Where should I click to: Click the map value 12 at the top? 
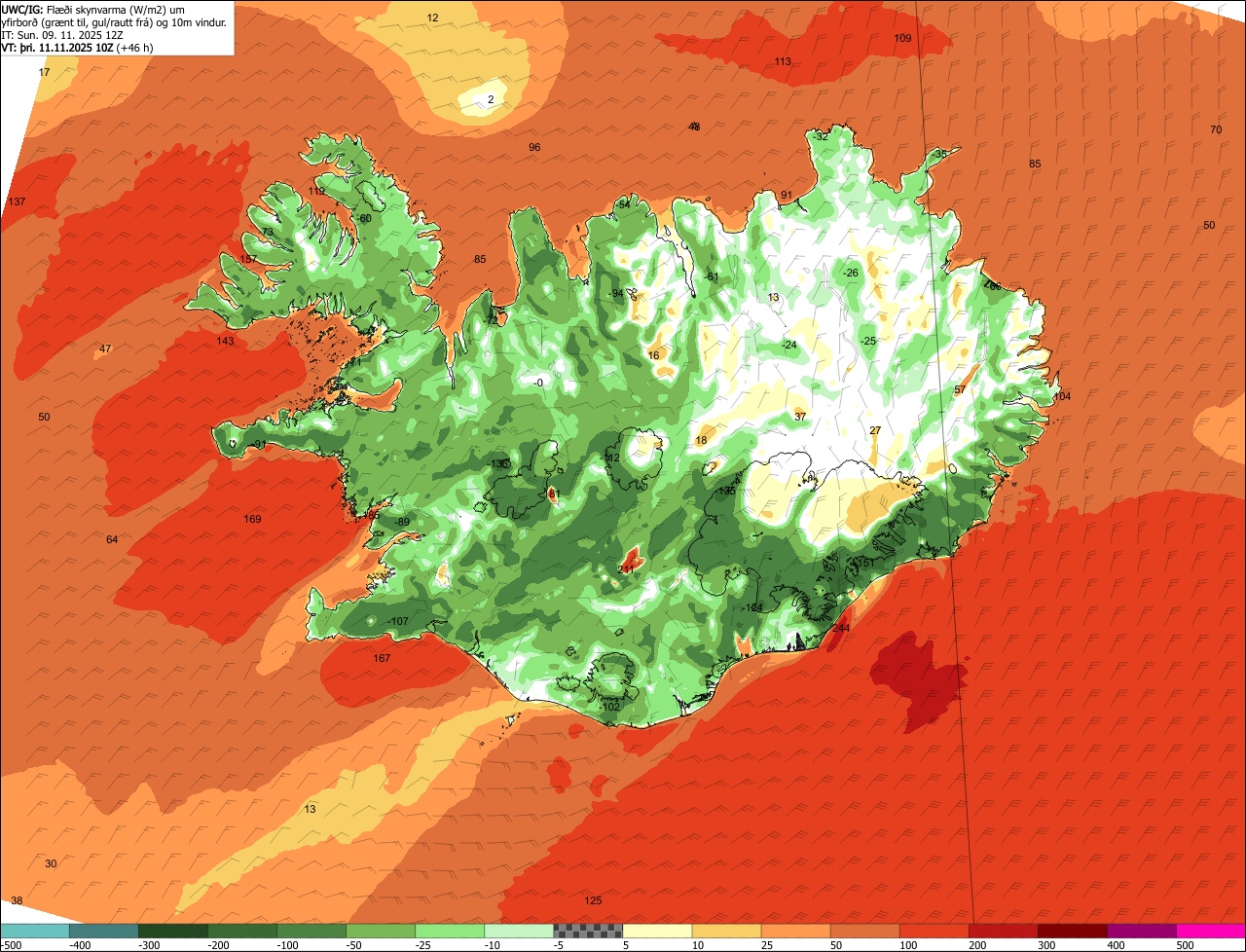click(x=432, y=18)
